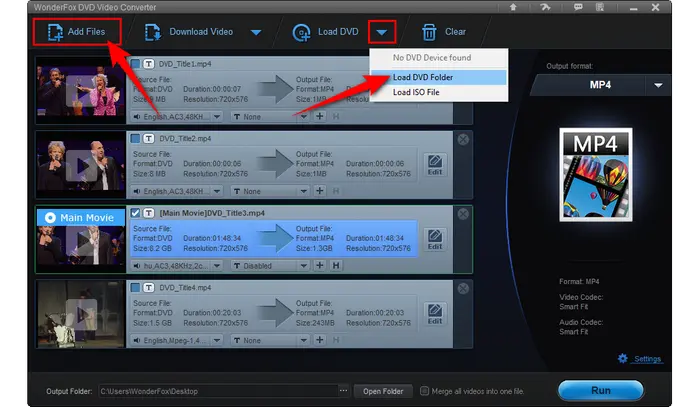
Task: Click the H icon in Main Movie row
Action: click(336, 266)
